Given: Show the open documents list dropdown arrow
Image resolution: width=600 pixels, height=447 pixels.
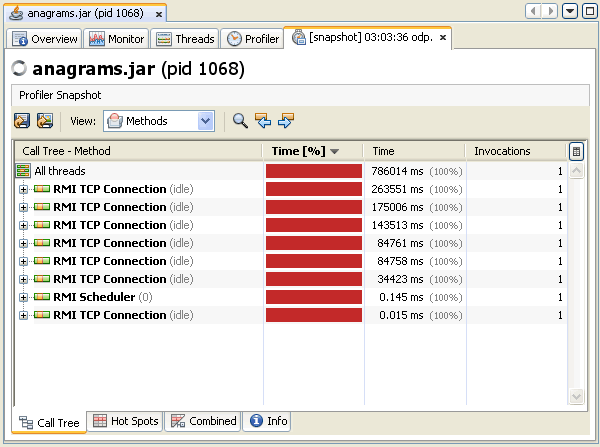Looking at the screenshot, I should click(x=570, y=11).
